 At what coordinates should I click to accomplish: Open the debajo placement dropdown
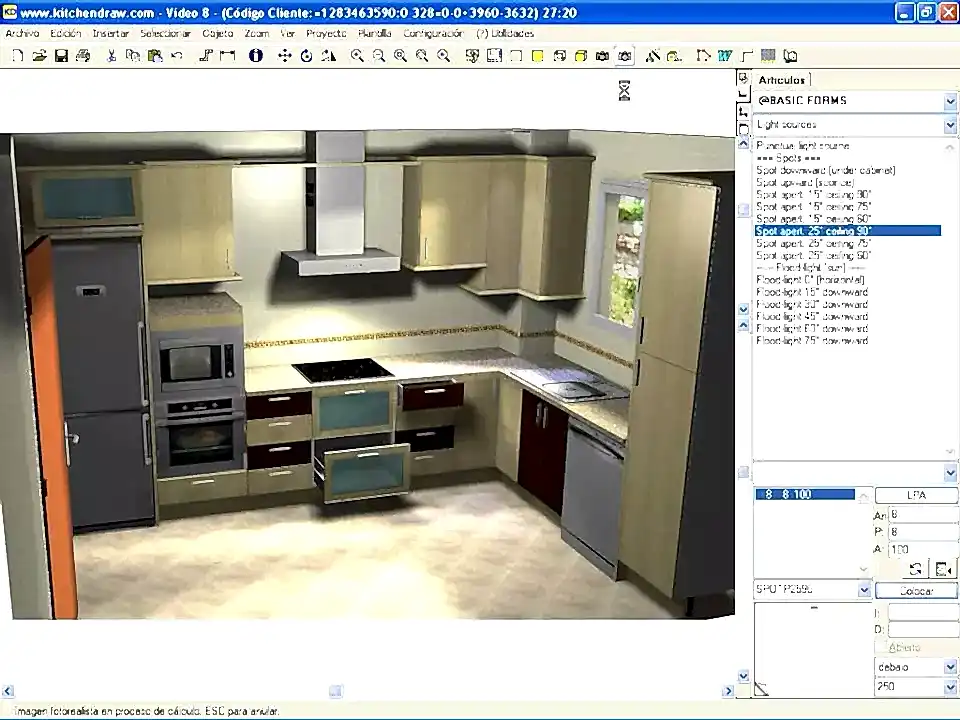tap(950, 667)
